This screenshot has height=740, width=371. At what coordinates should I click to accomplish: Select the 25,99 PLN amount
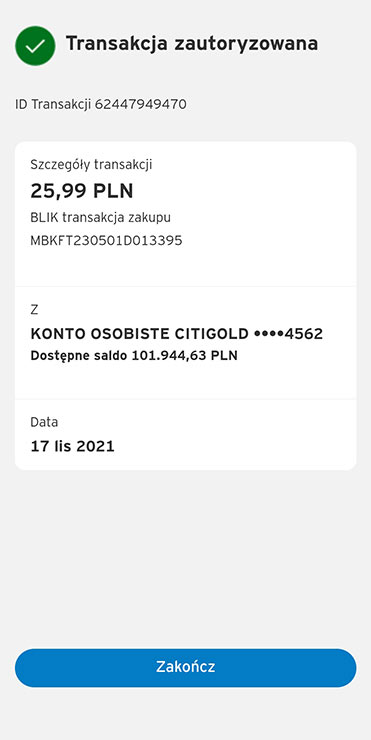(x=82, y=191)
